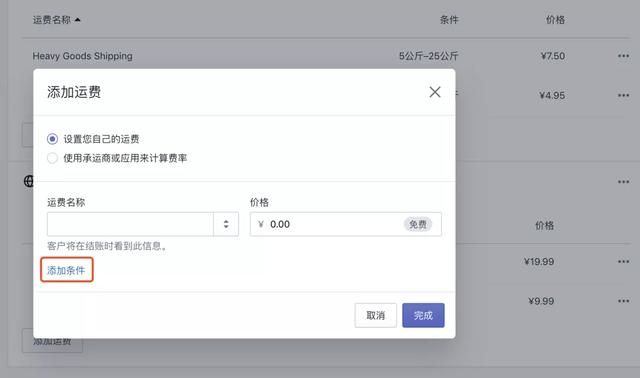Open three-dot menu beside the globe zone
The width and height of the screenshot is (640, 378).
tap(623, 182)
